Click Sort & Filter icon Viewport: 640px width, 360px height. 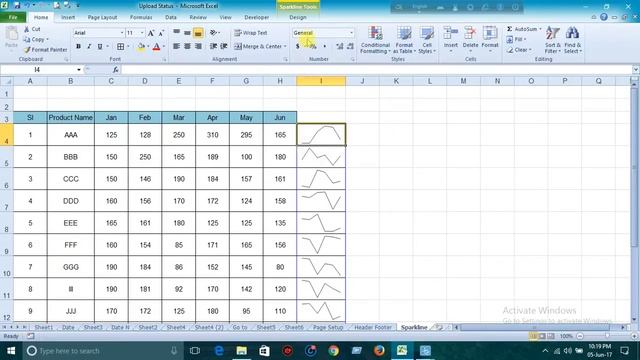[553, 33]
